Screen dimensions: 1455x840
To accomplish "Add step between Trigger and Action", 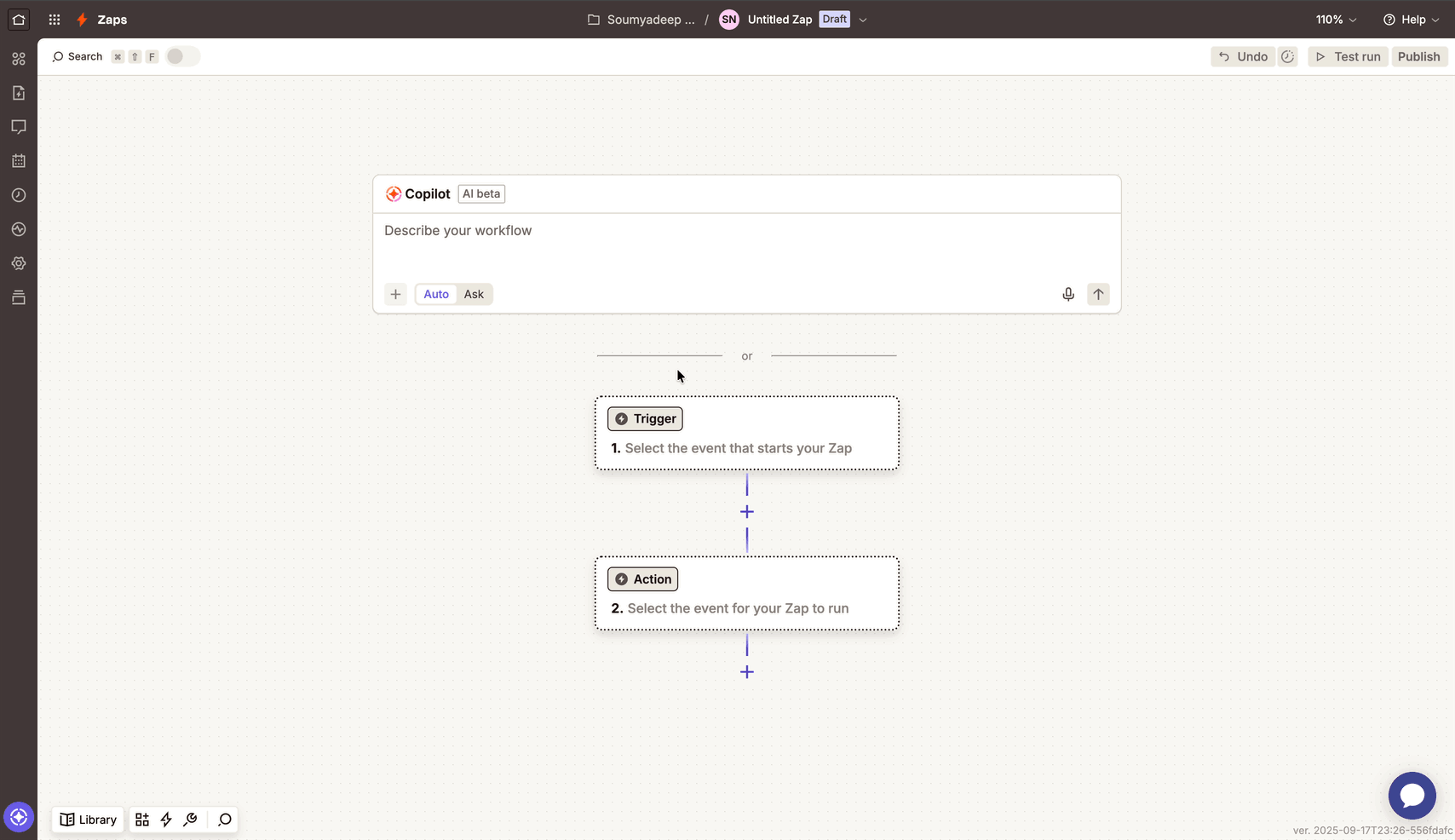I will [747, 512].
